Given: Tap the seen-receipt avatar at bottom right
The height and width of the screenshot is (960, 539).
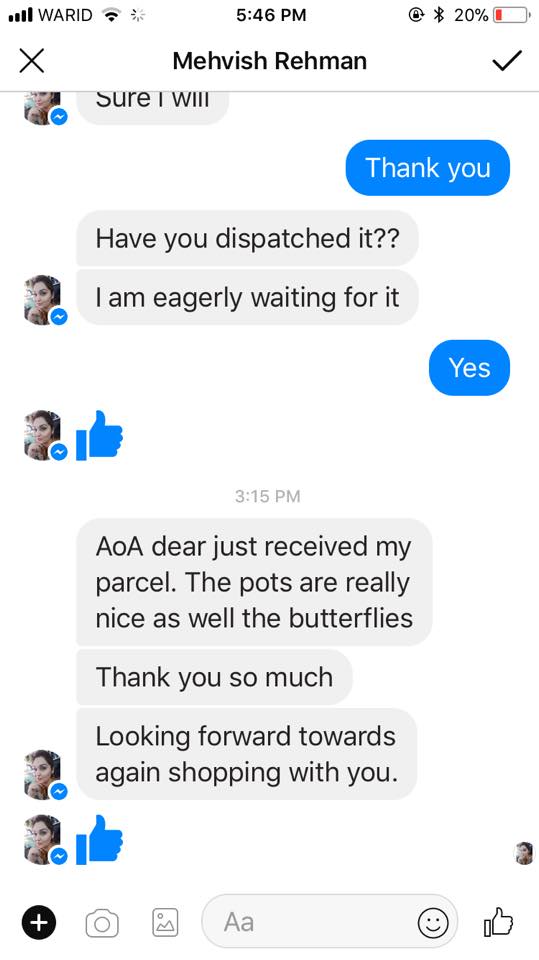Looking at the screenshot, I should click(x=524, y=853).
